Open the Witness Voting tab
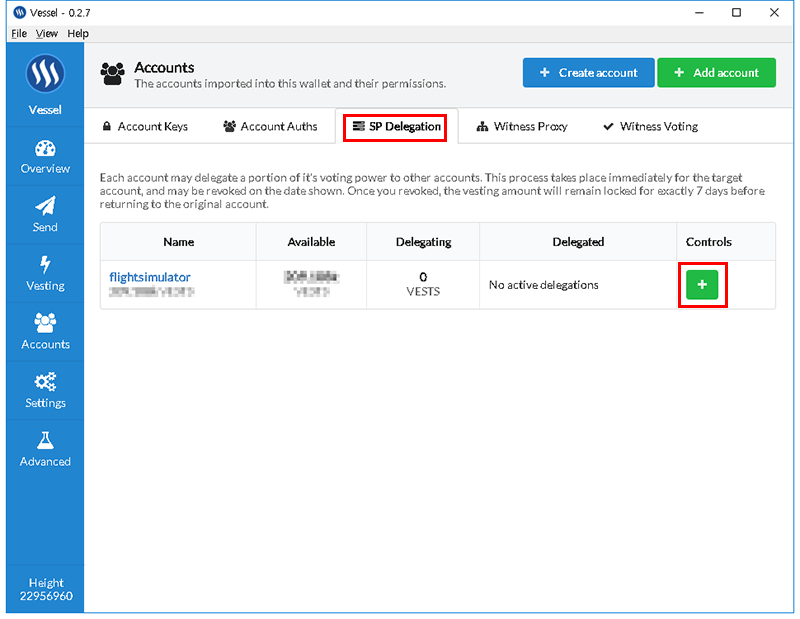Image resolution: width=800 pixels, height=619 pixels. point(651,127)
